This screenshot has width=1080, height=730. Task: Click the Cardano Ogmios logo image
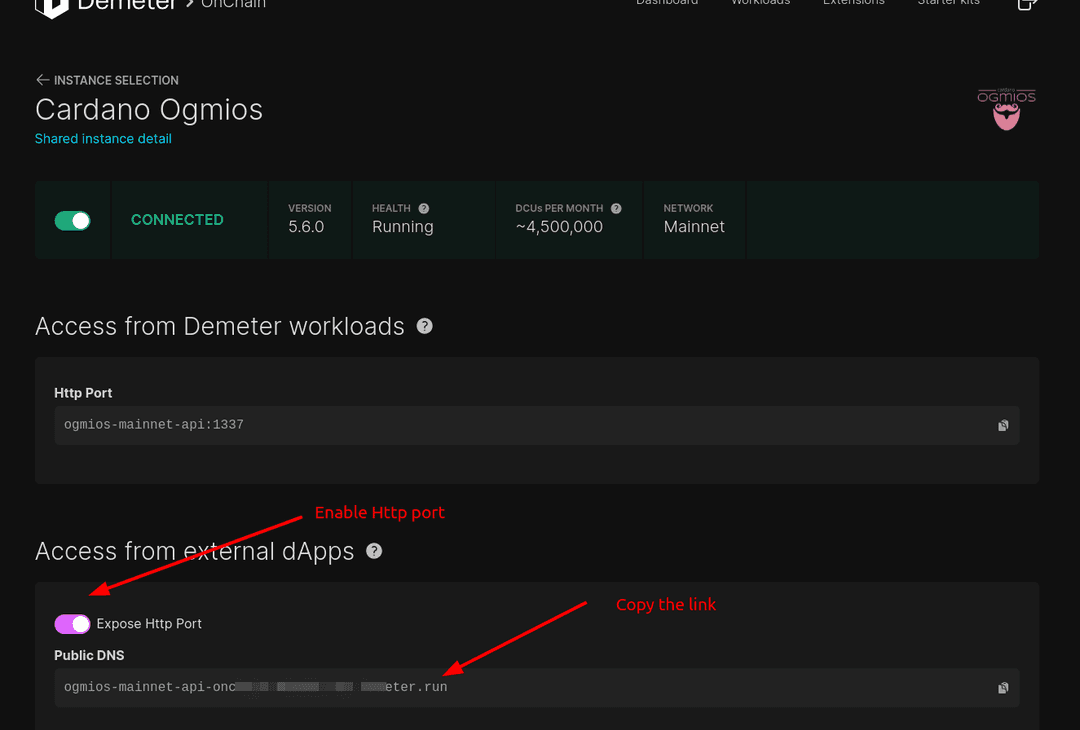click(x=1006, y=109)
